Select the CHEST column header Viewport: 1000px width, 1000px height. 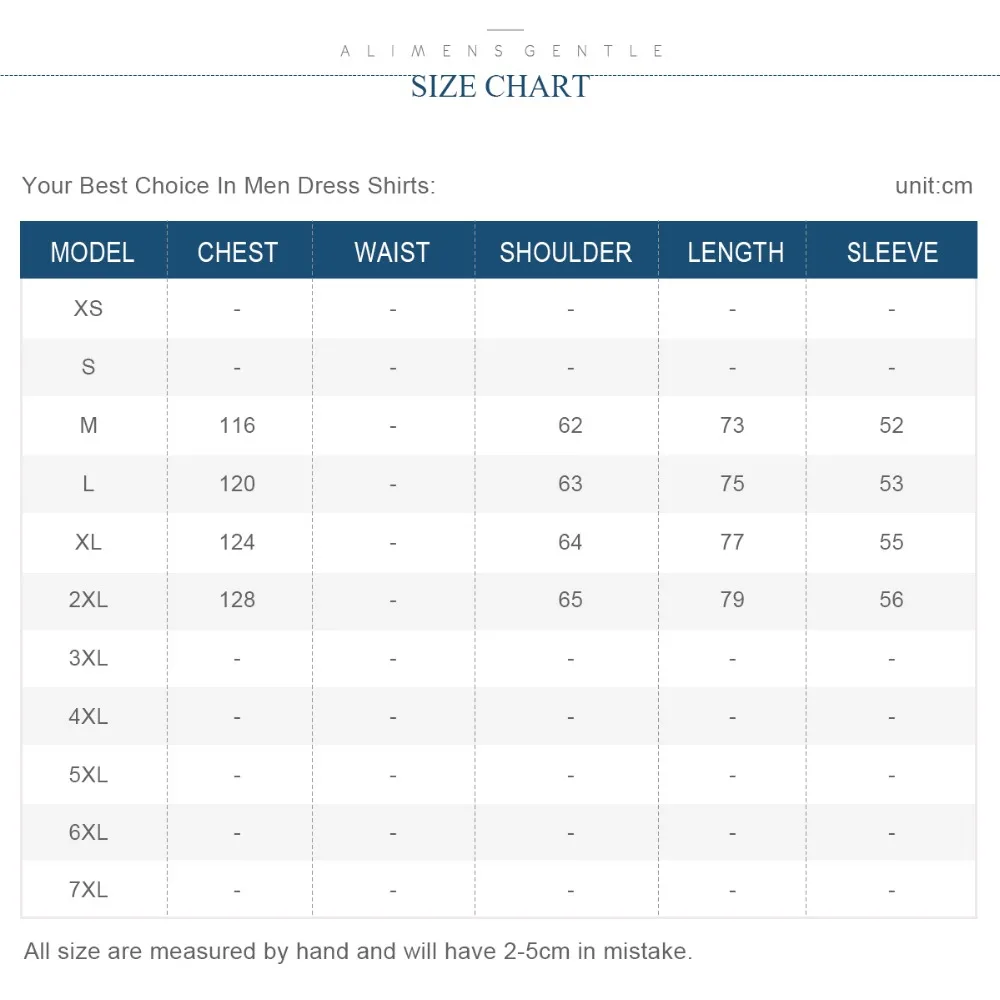pyautogui.click(x=238, y=253)
